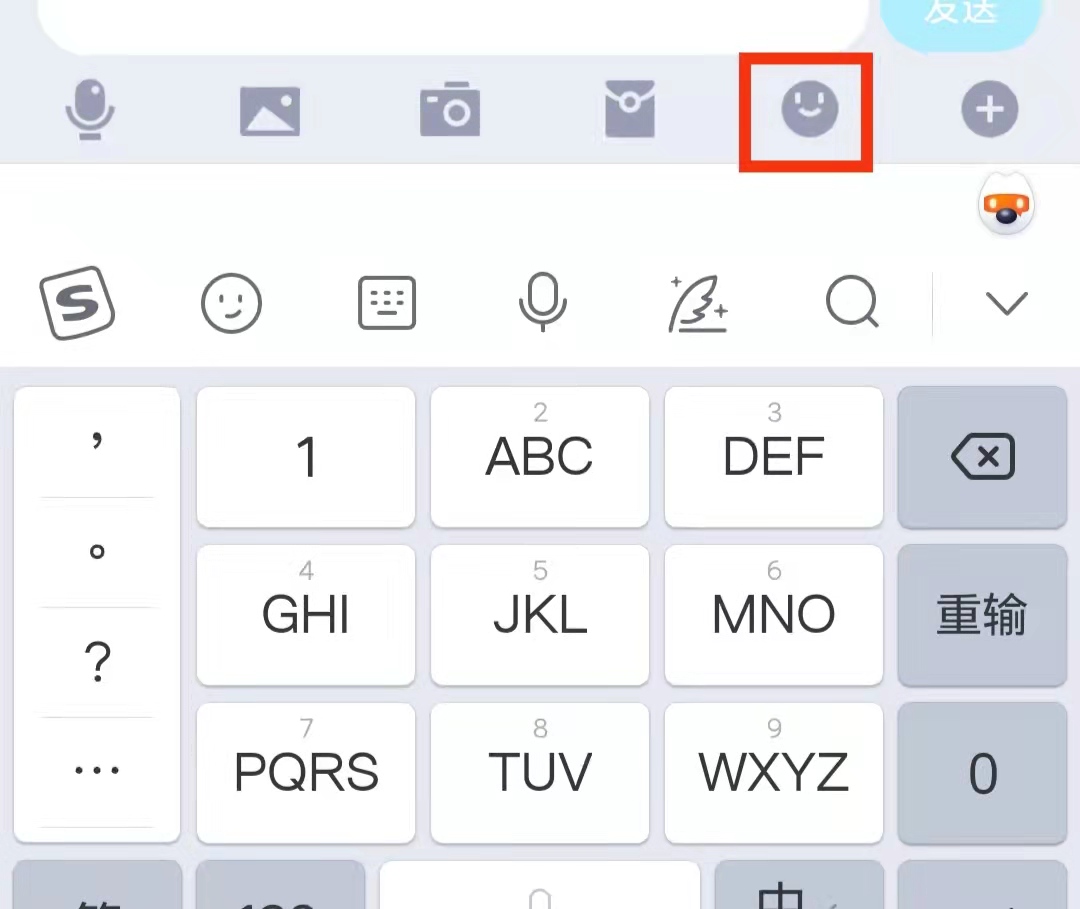The height and width of the screenshot is (909, 1080).
Task: Open Sogou keyboard outline emoticon face
Action: tap(231, 303)
